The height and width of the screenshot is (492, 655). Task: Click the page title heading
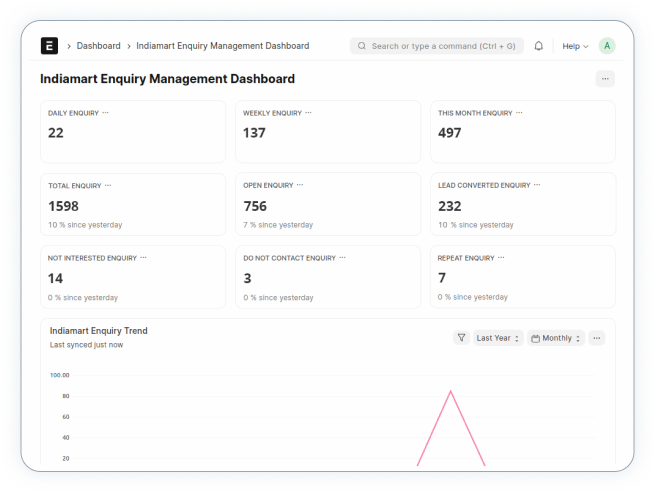tap(168, 79)
